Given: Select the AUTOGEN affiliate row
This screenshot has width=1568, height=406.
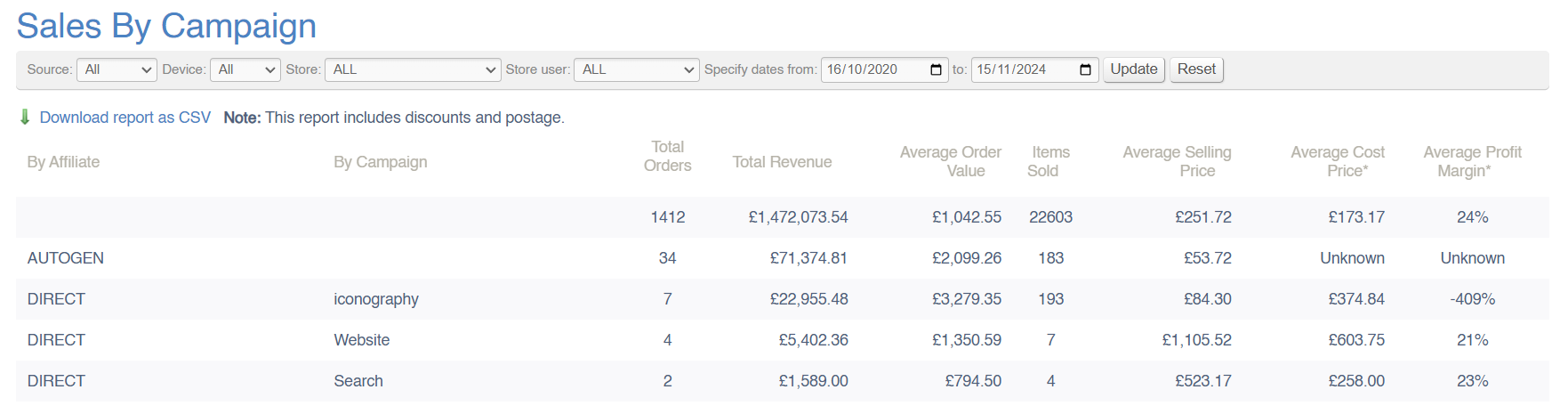Looking at the screenshot, I should pyautogui.click(x=66, y=258).
